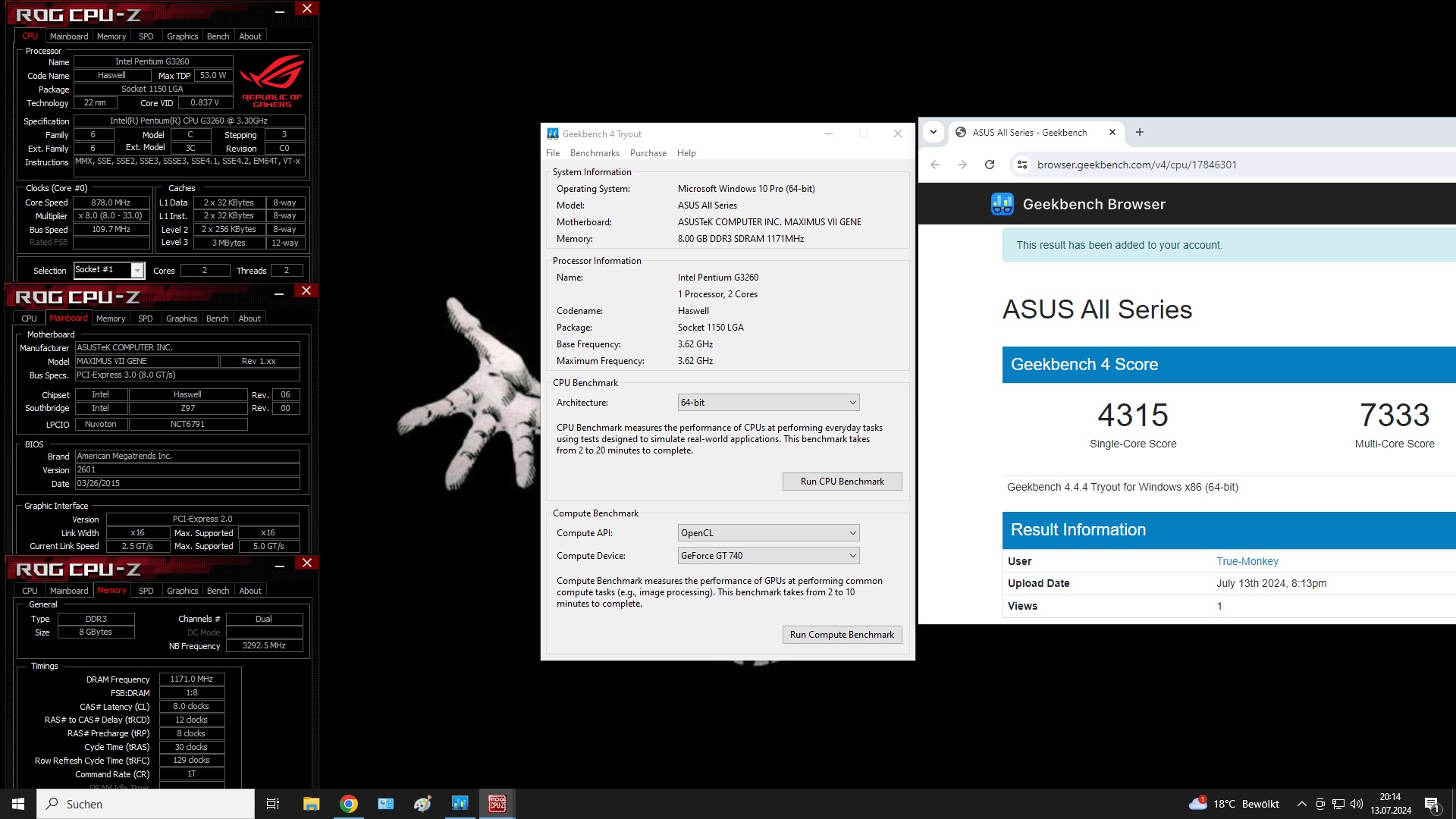This screenshot has width=1456, height=819.
Task: Open SPD tab in top CPU-Z window
Action: [x=146, y=36]
